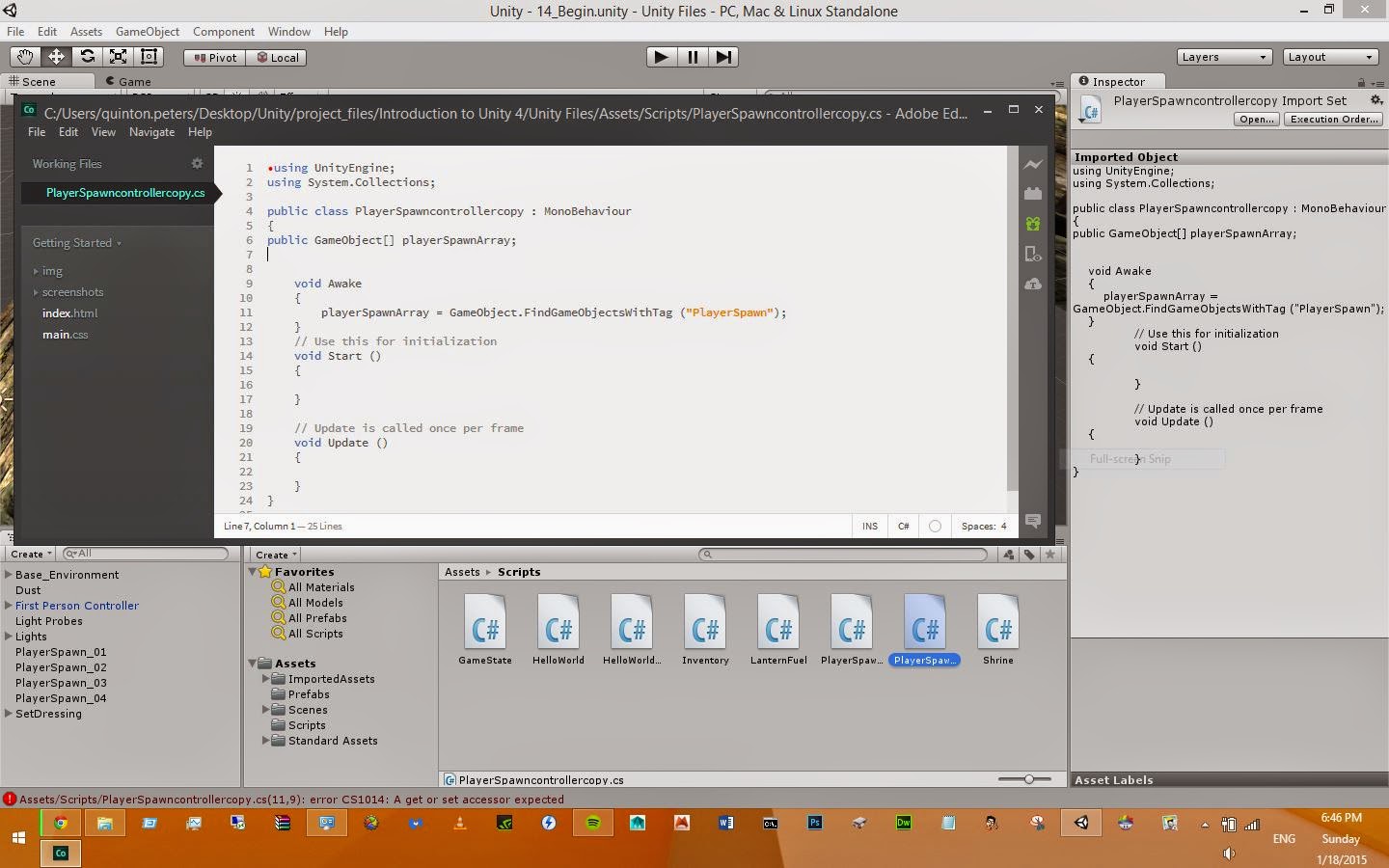Expand Standard Assets folder in Project
This screenshot has width=1389, height=868.
[x=265, y=741]
